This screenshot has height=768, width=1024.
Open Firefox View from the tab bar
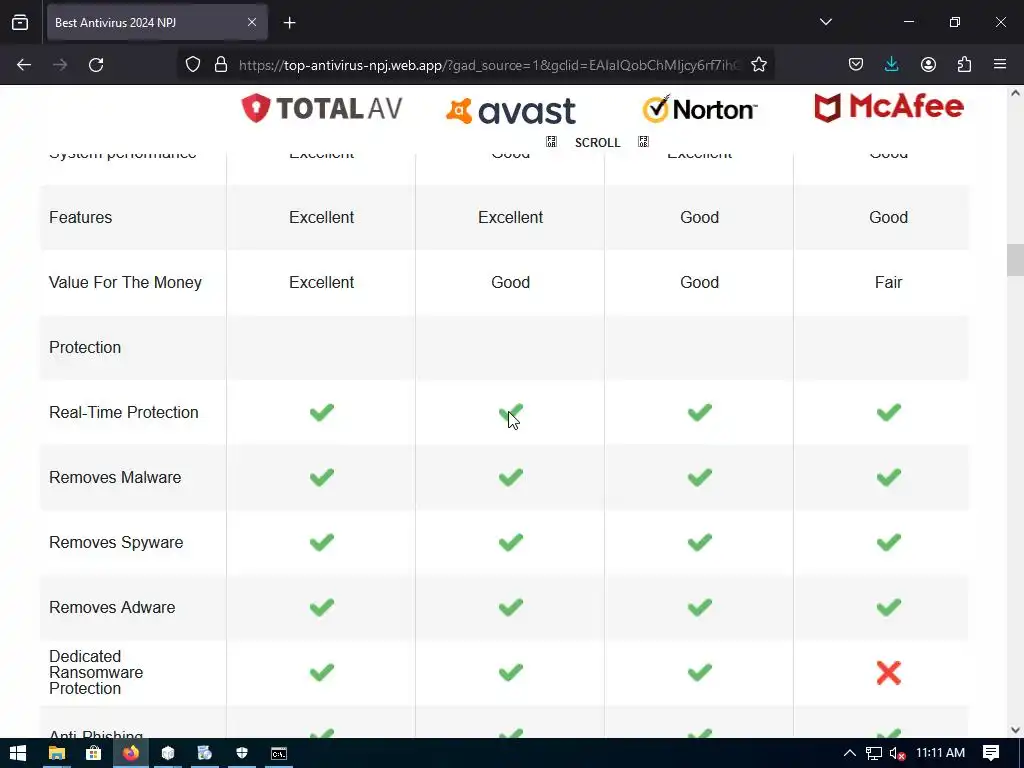[x=20, y=22]
